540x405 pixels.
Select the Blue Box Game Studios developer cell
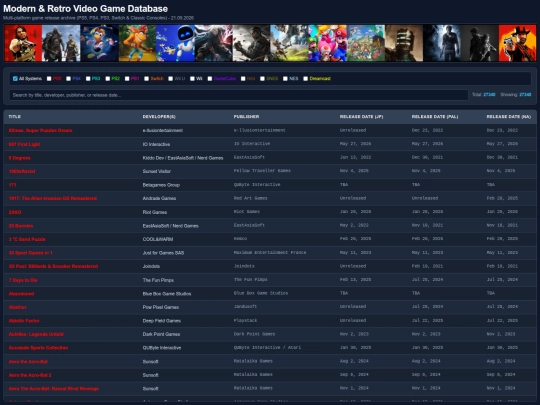pyautogui.click(x=167, y=294)
